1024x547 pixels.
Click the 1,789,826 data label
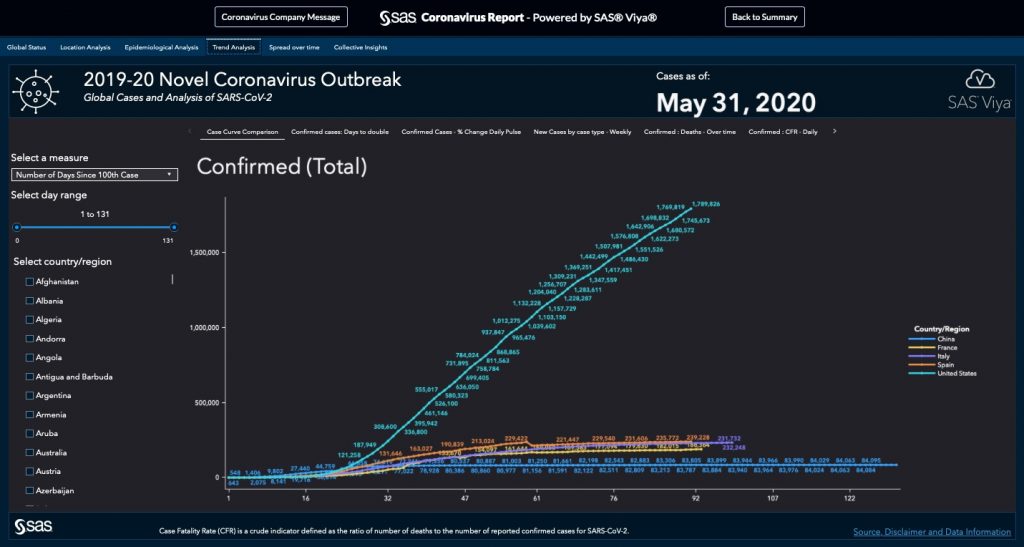click(706, 204)
